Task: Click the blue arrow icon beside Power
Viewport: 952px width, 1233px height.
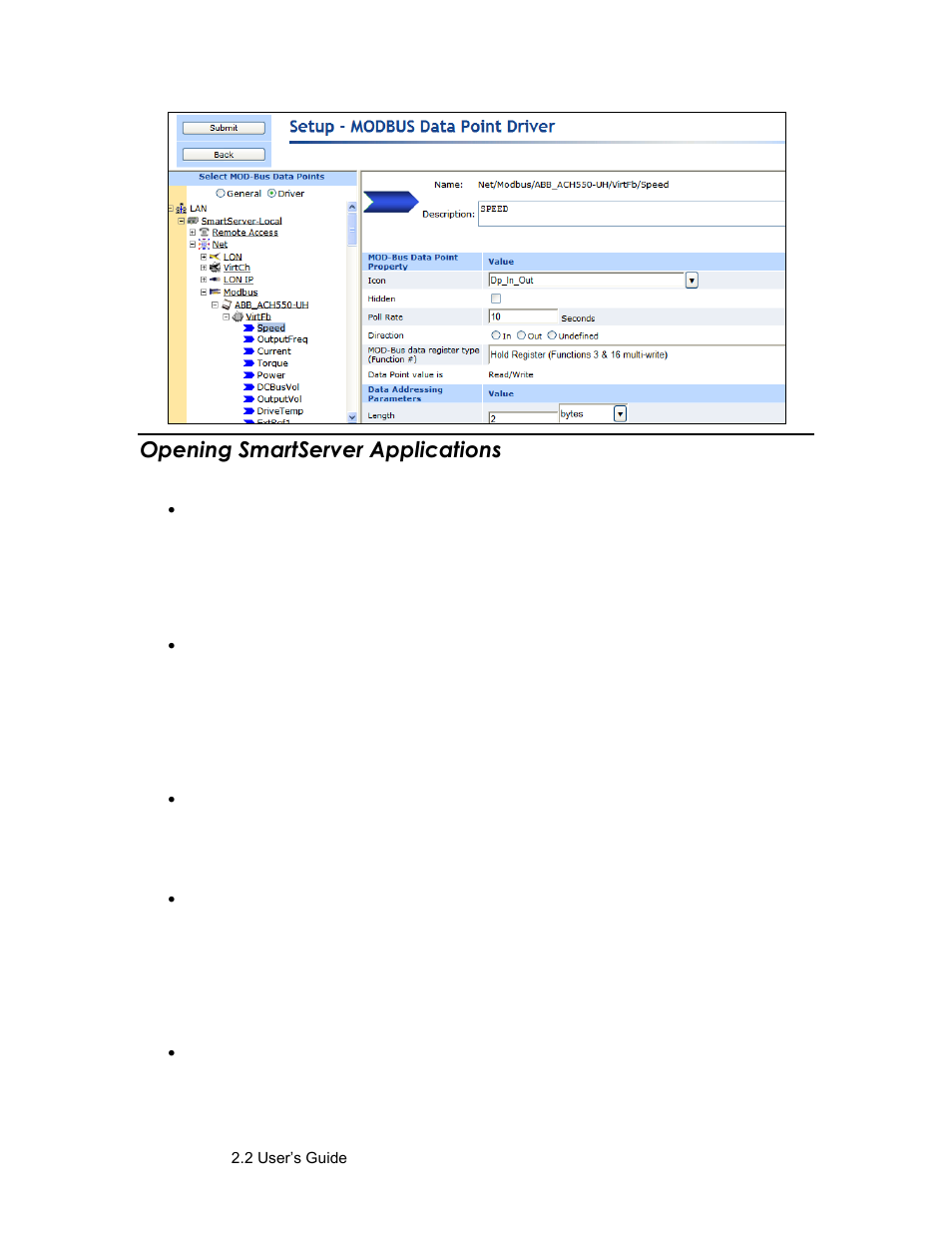Action: tap(248, 375)
